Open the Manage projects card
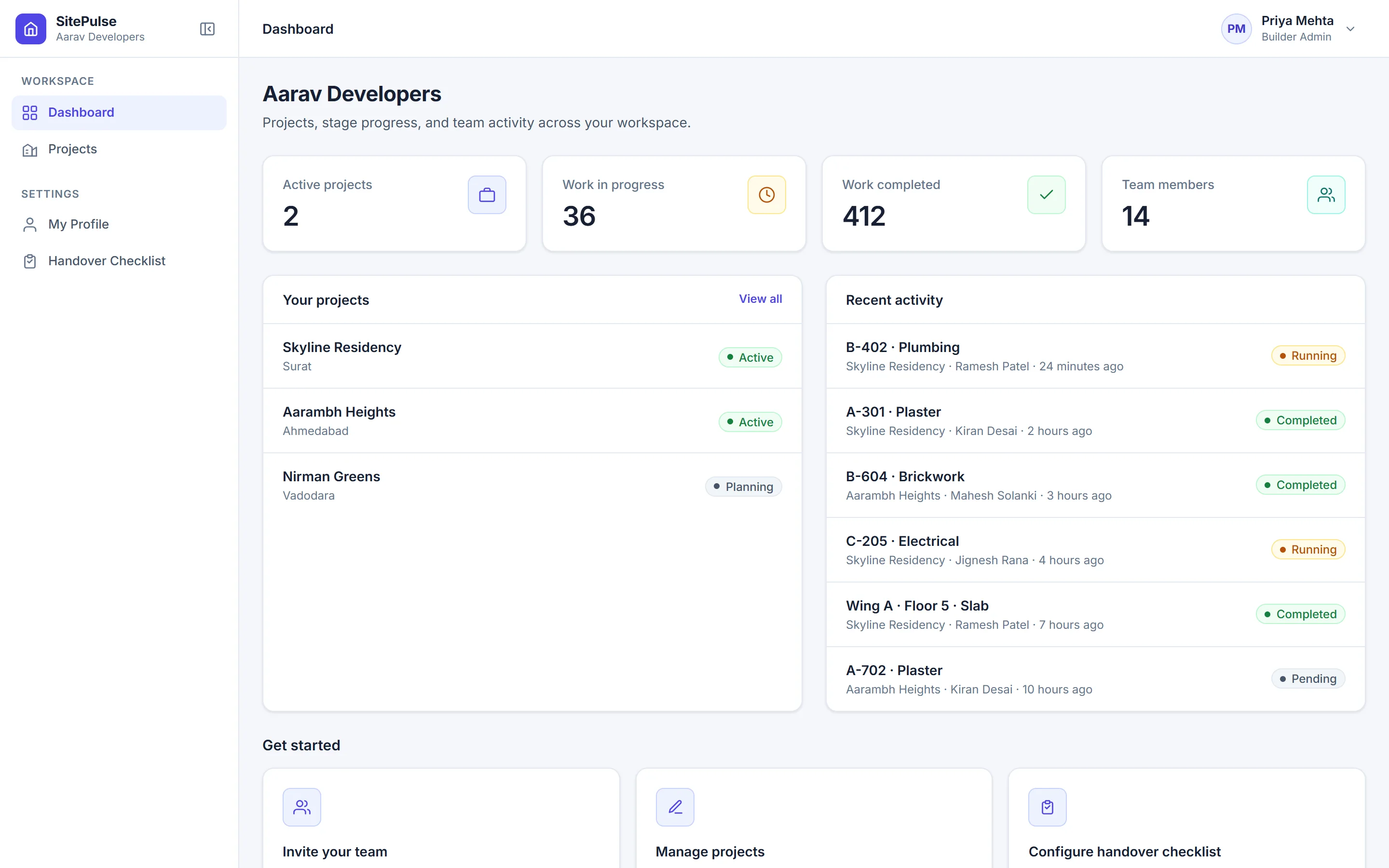The height and width of the screenshot is (868, 1389). tap(814, 819)
